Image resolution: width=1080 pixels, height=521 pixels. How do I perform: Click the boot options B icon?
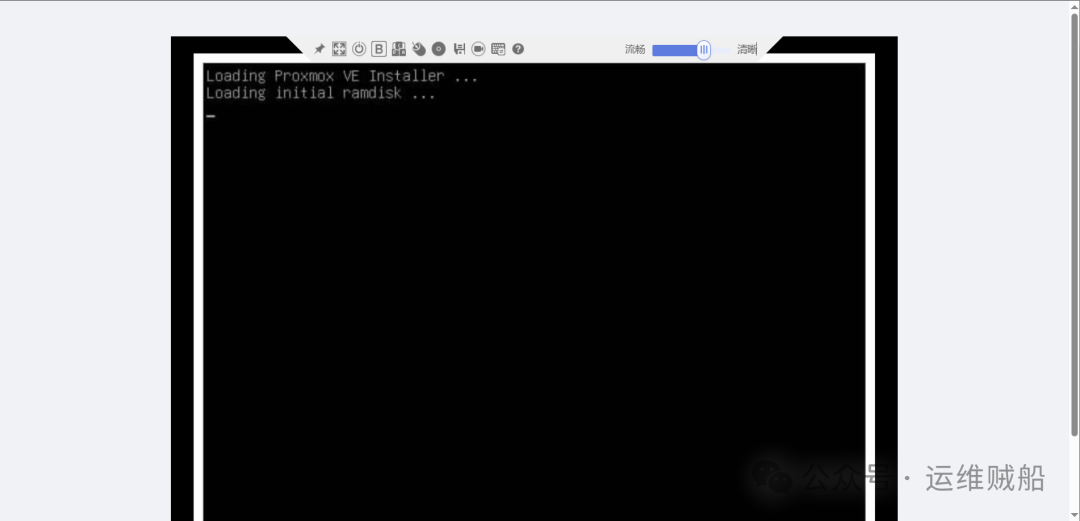coord(379,49)
